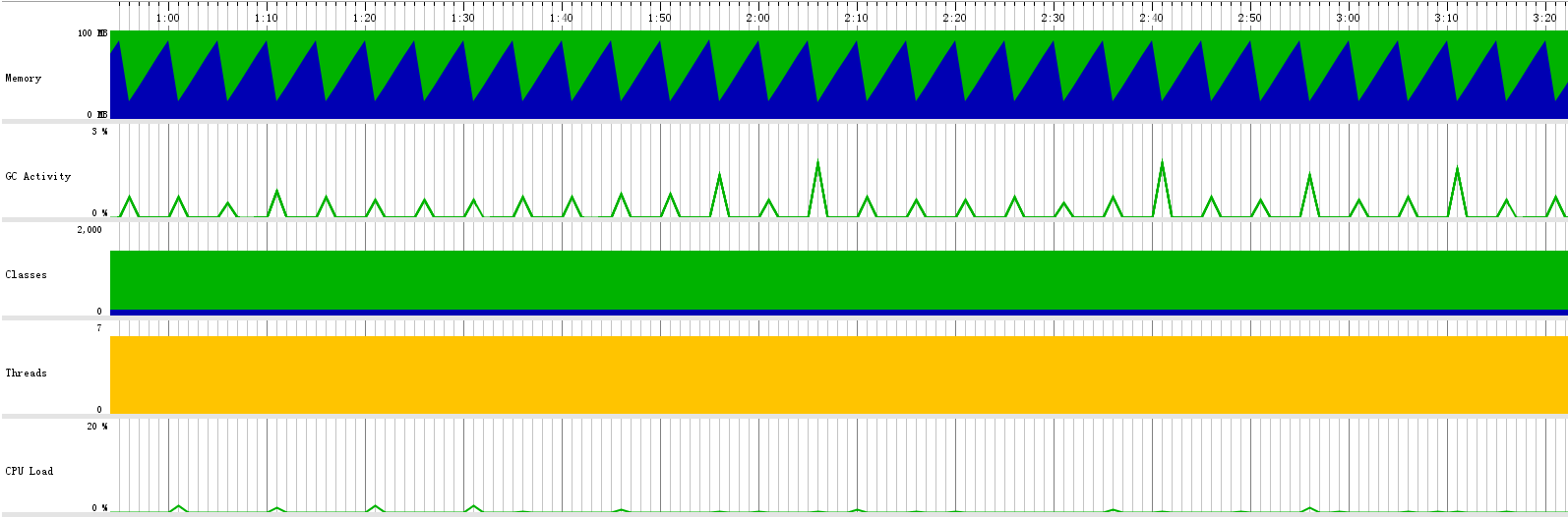
Task: Click the green Classes graph area
Action: click(838, 280)
